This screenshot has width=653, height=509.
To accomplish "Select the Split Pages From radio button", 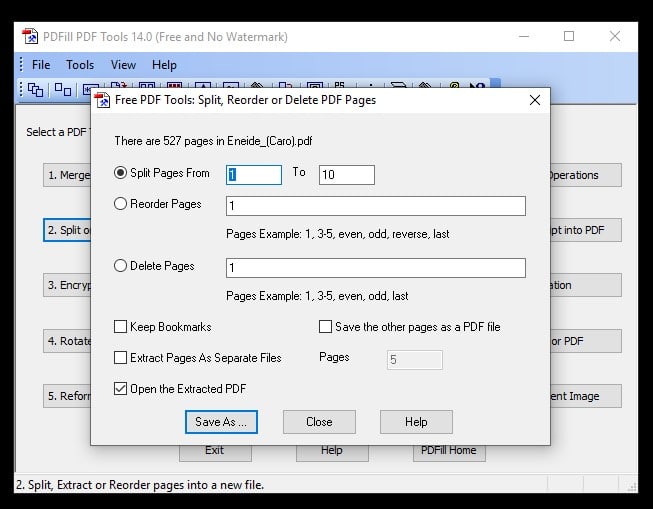I will [120, 172].
